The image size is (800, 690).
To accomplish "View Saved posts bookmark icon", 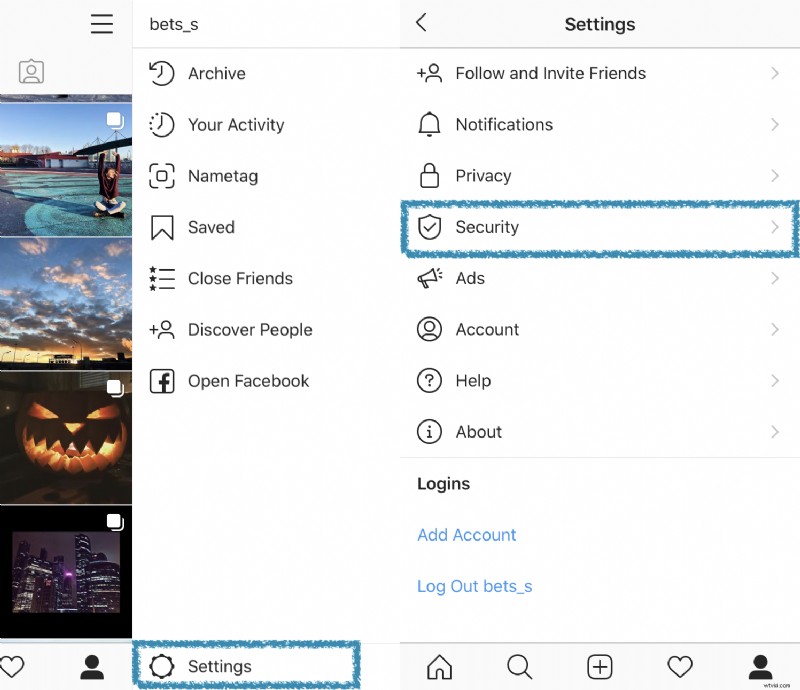I will [164, 227].
